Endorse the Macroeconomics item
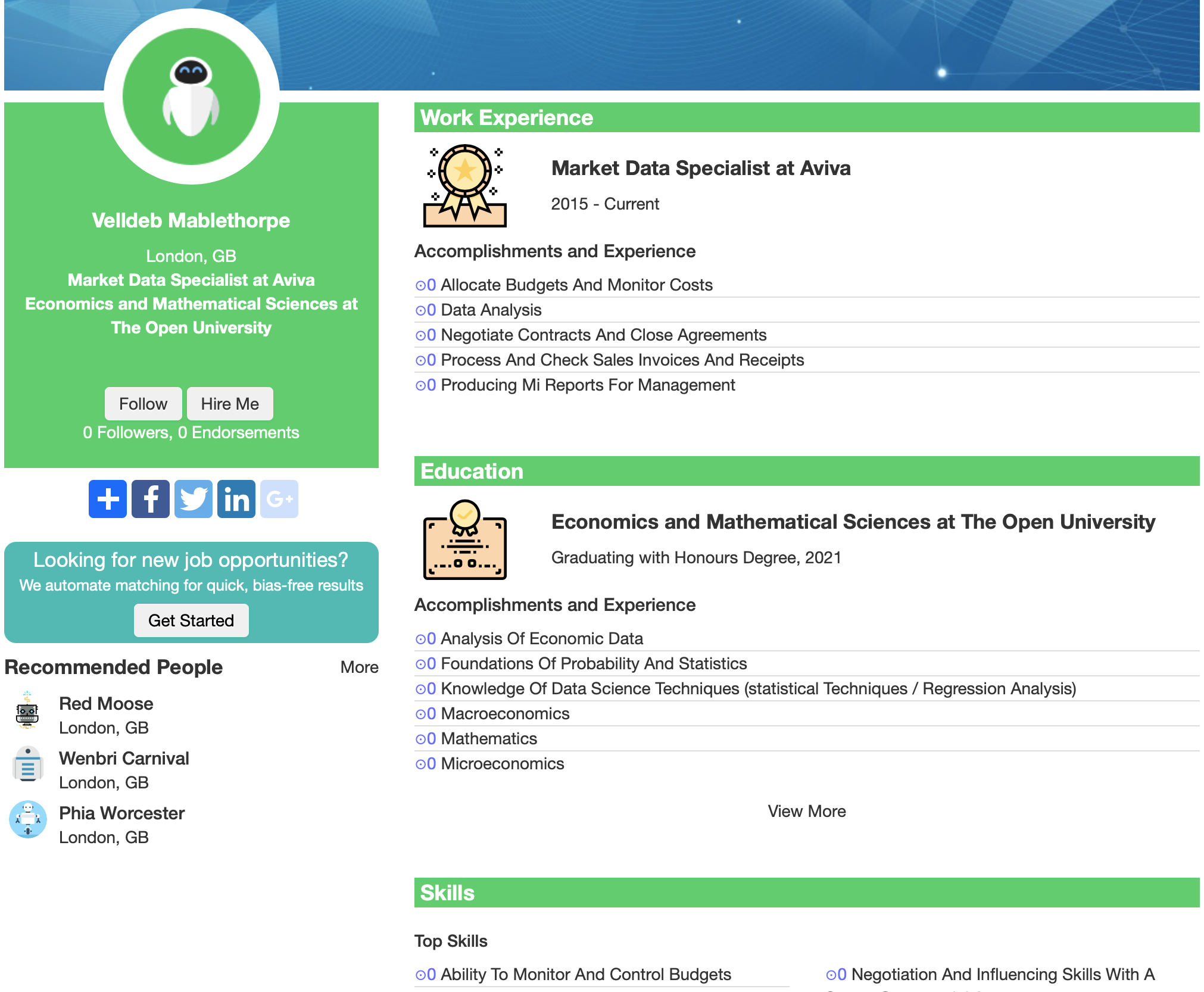This screenshot has width=1204, height=992. coord(421,714)
